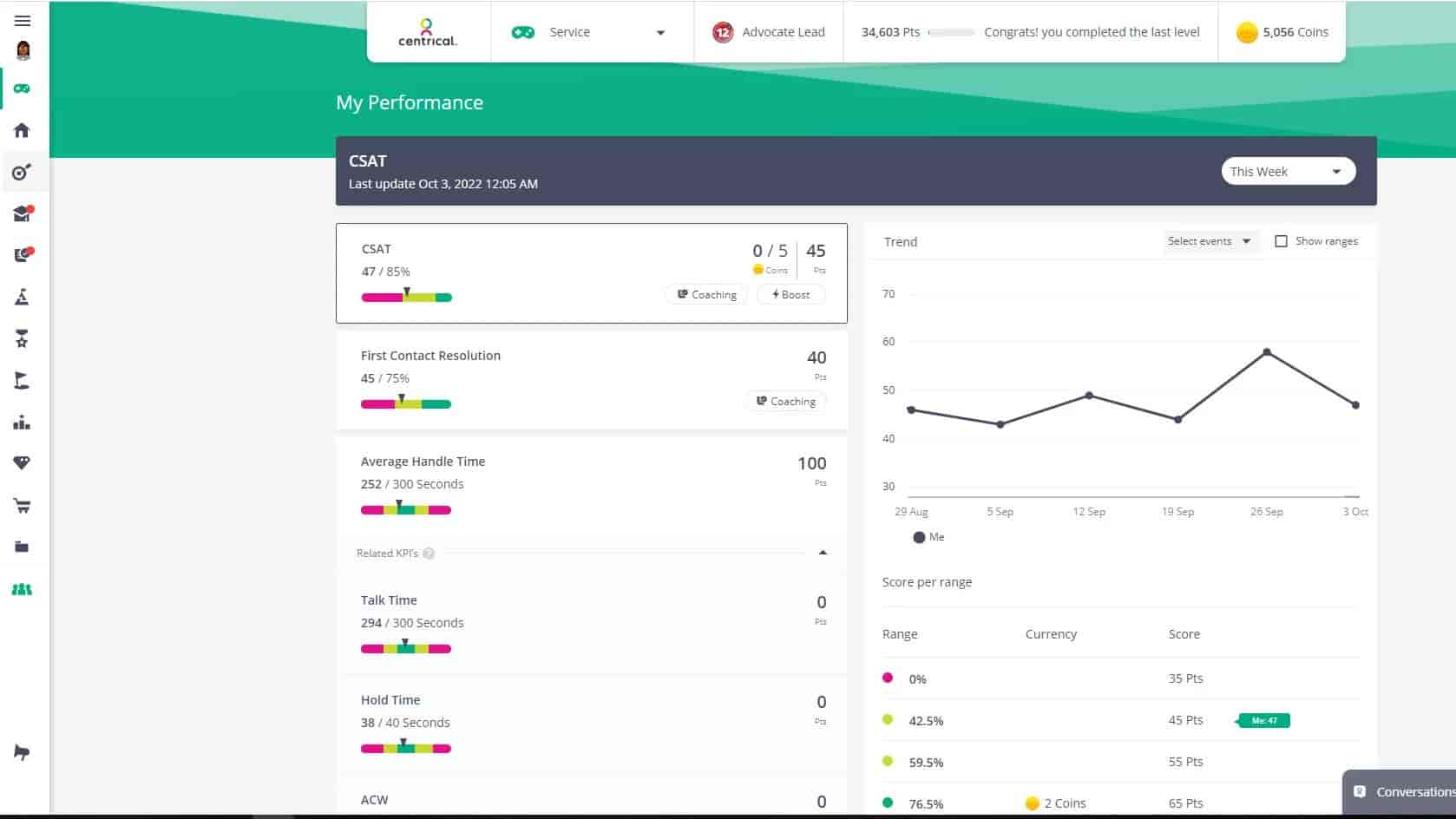Select the coaching feedback icon in sidebar
Screen dimensions: 1456x819
point(23,254)
